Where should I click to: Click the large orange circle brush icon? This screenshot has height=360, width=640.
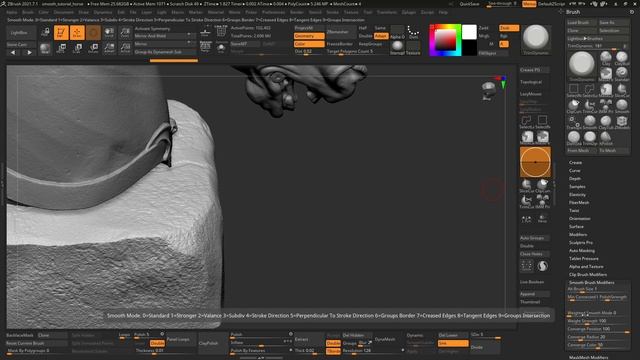535,162
